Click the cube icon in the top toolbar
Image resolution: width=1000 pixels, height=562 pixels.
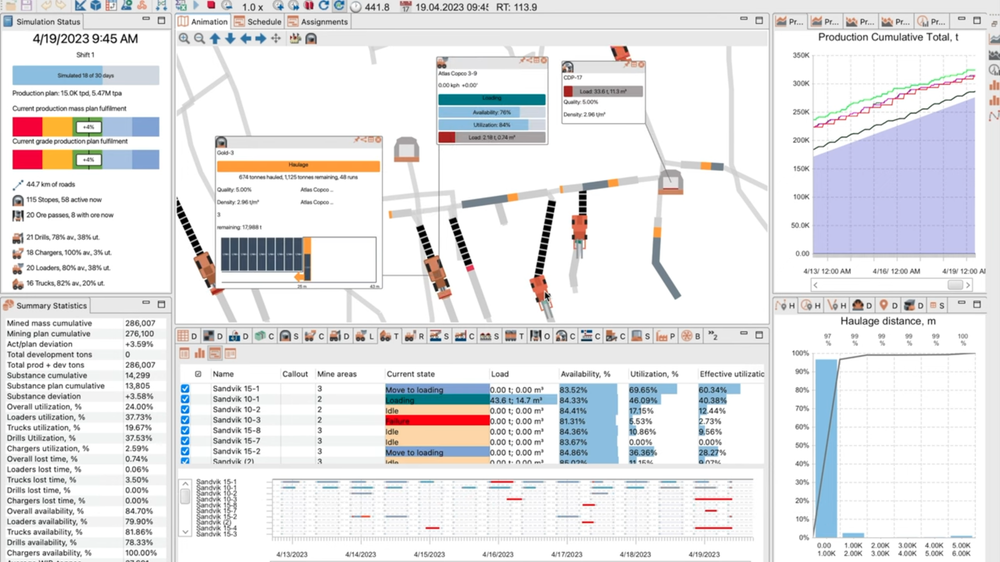click(96, 6)
